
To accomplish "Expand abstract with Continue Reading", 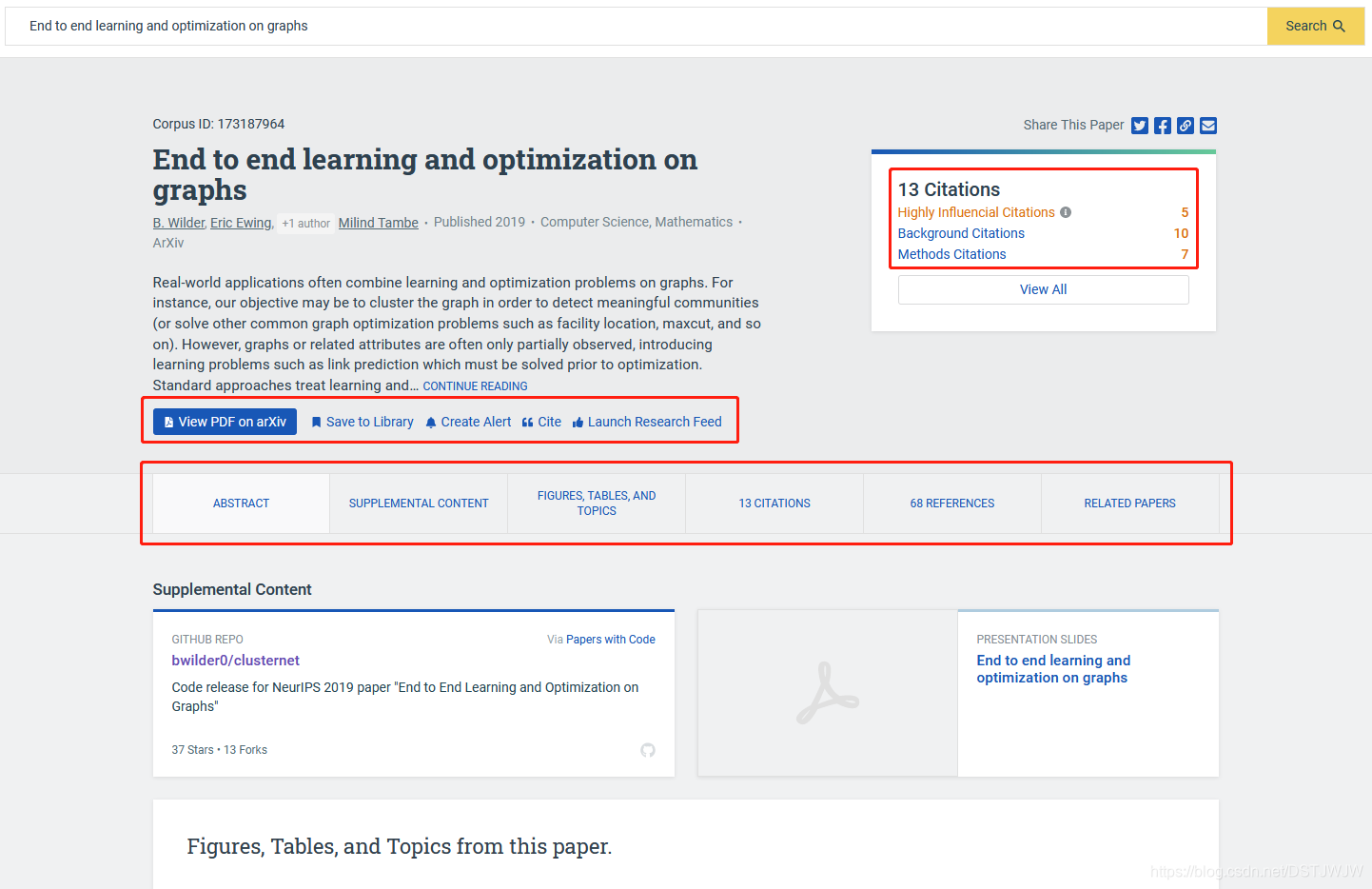I will point(475,386).
